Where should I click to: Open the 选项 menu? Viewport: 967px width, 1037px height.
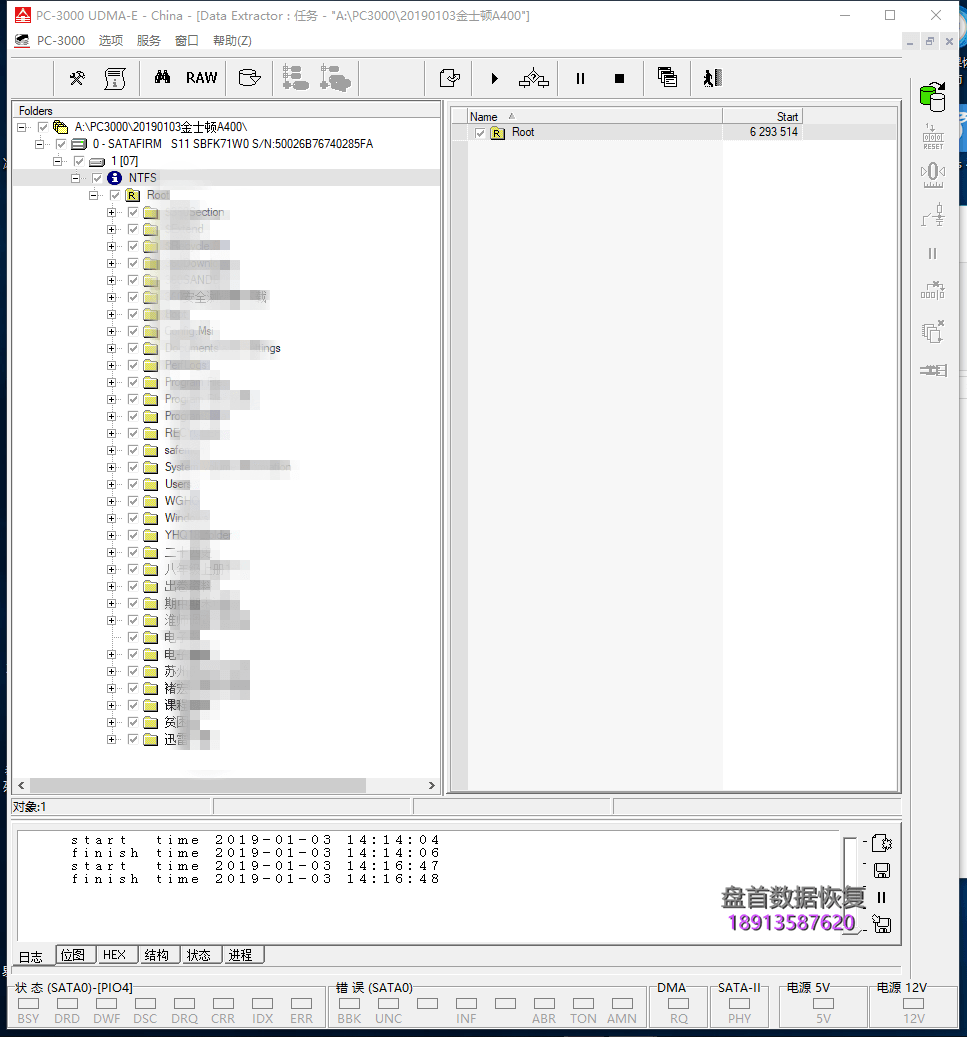click(x=111, y=40)
